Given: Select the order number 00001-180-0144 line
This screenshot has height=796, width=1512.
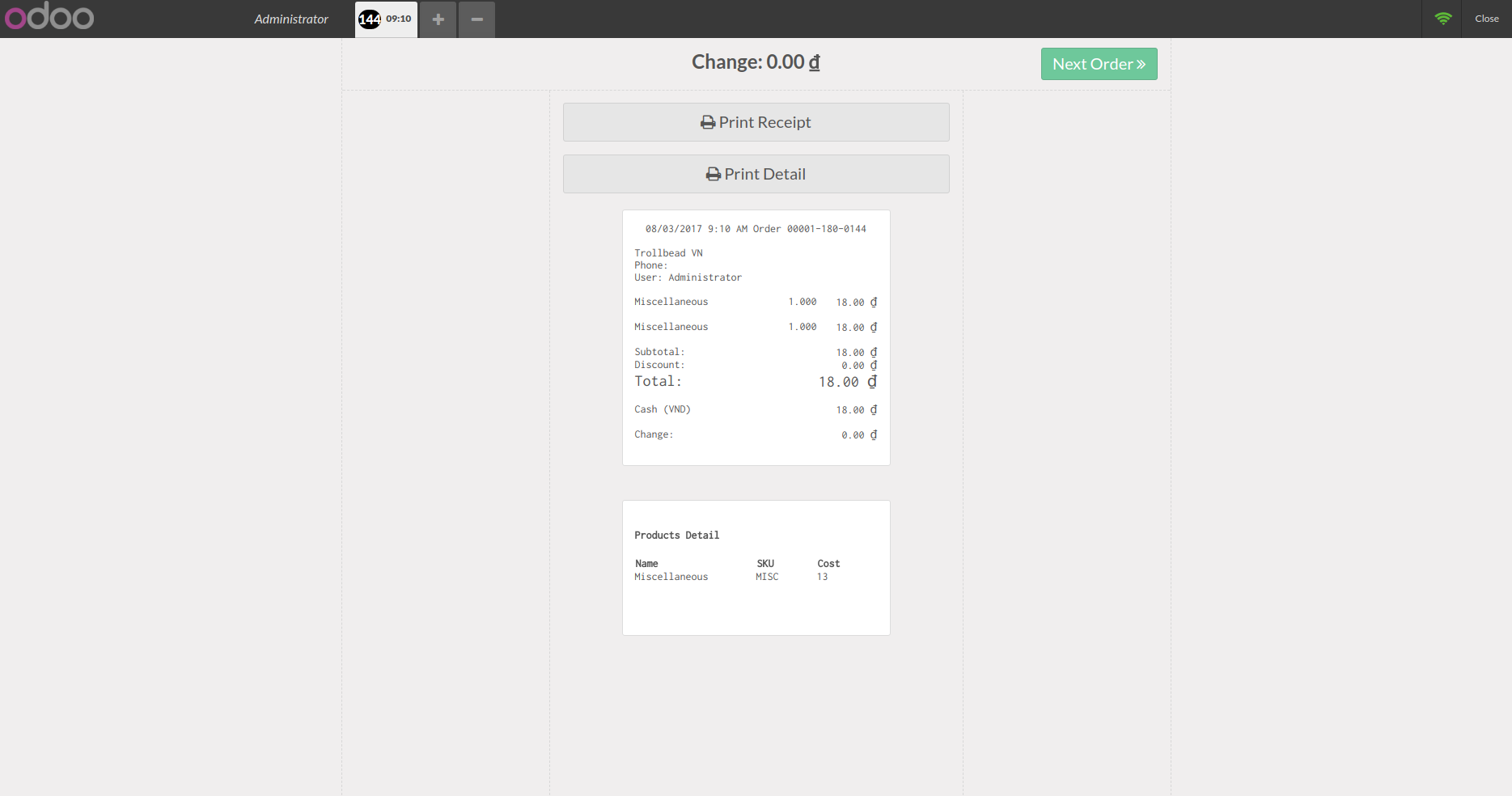Looking at the screenshot, I should (x=756, y=229).
